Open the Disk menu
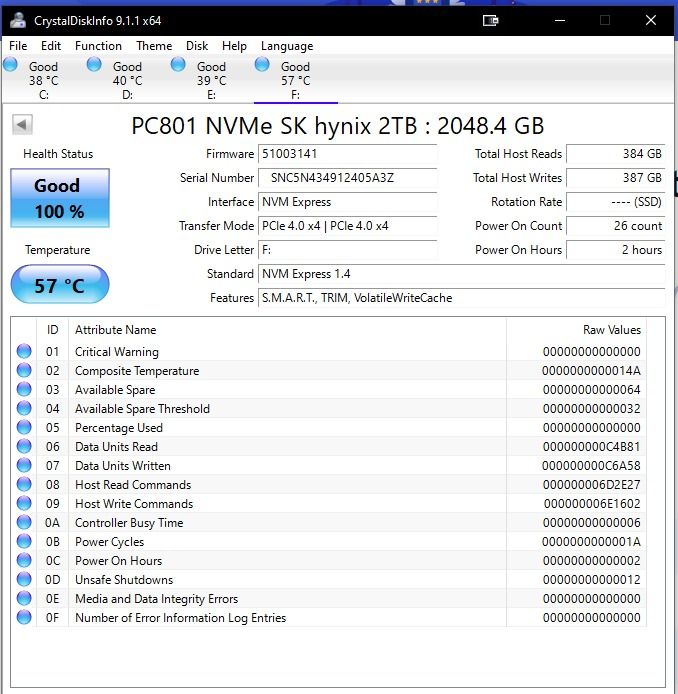 tap(197, 46)
